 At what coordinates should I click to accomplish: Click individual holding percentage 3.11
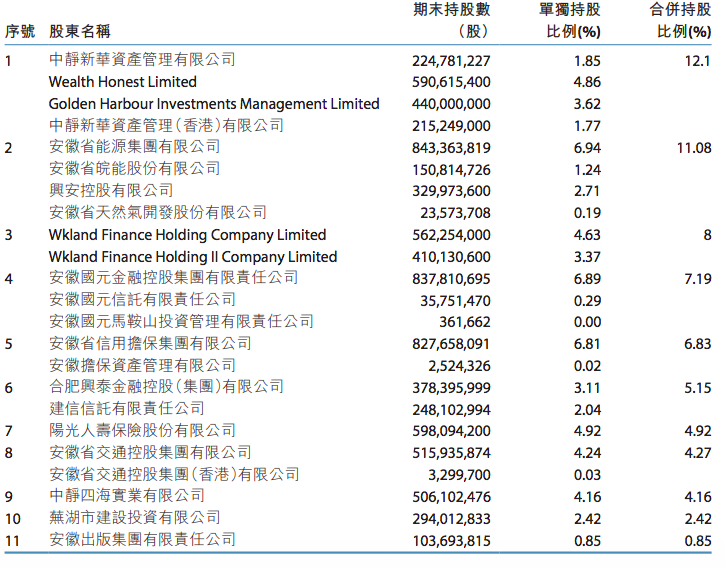[587, 388]
